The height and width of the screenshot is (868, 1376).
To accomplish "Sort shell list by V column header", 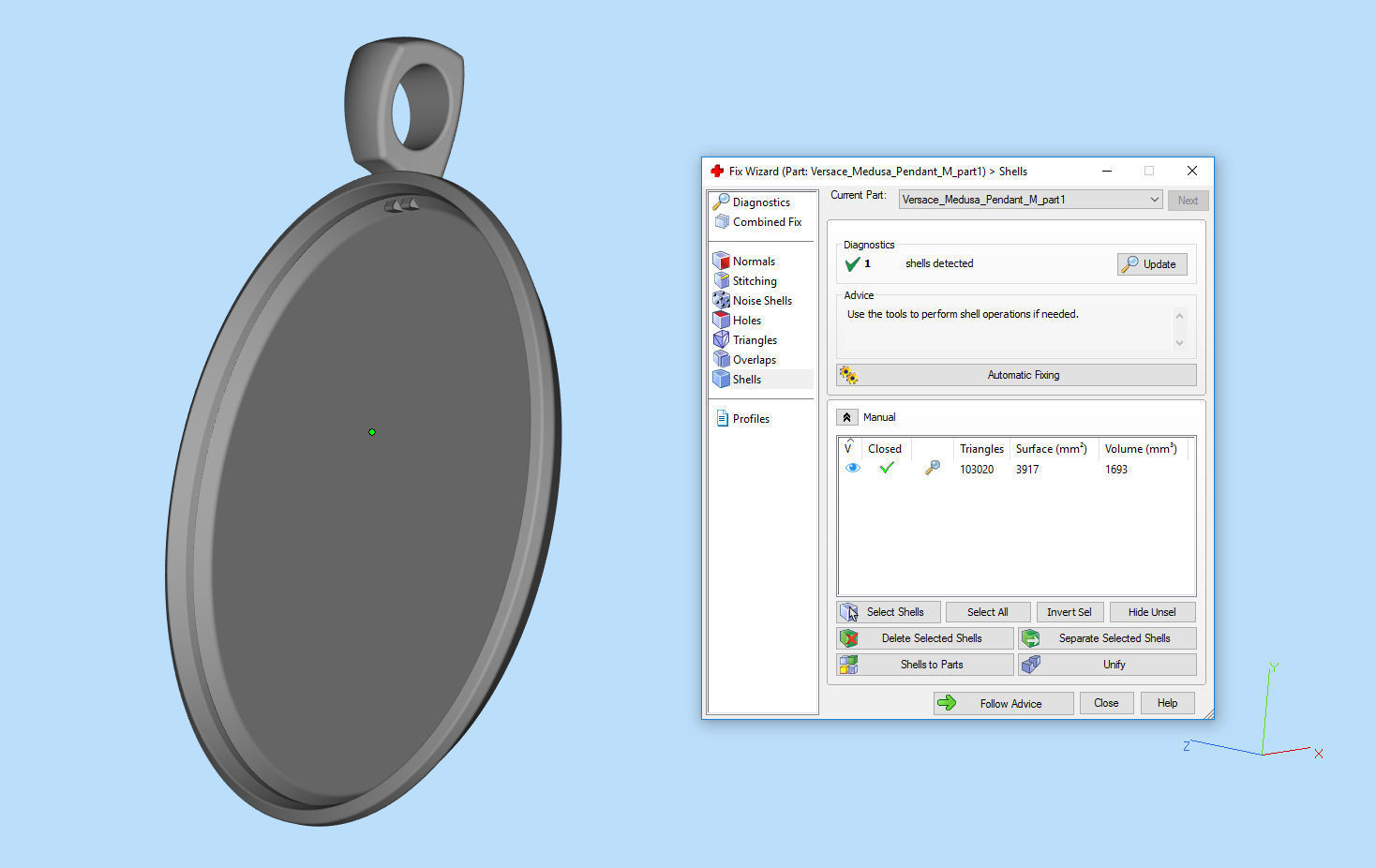I will (848, 448).
